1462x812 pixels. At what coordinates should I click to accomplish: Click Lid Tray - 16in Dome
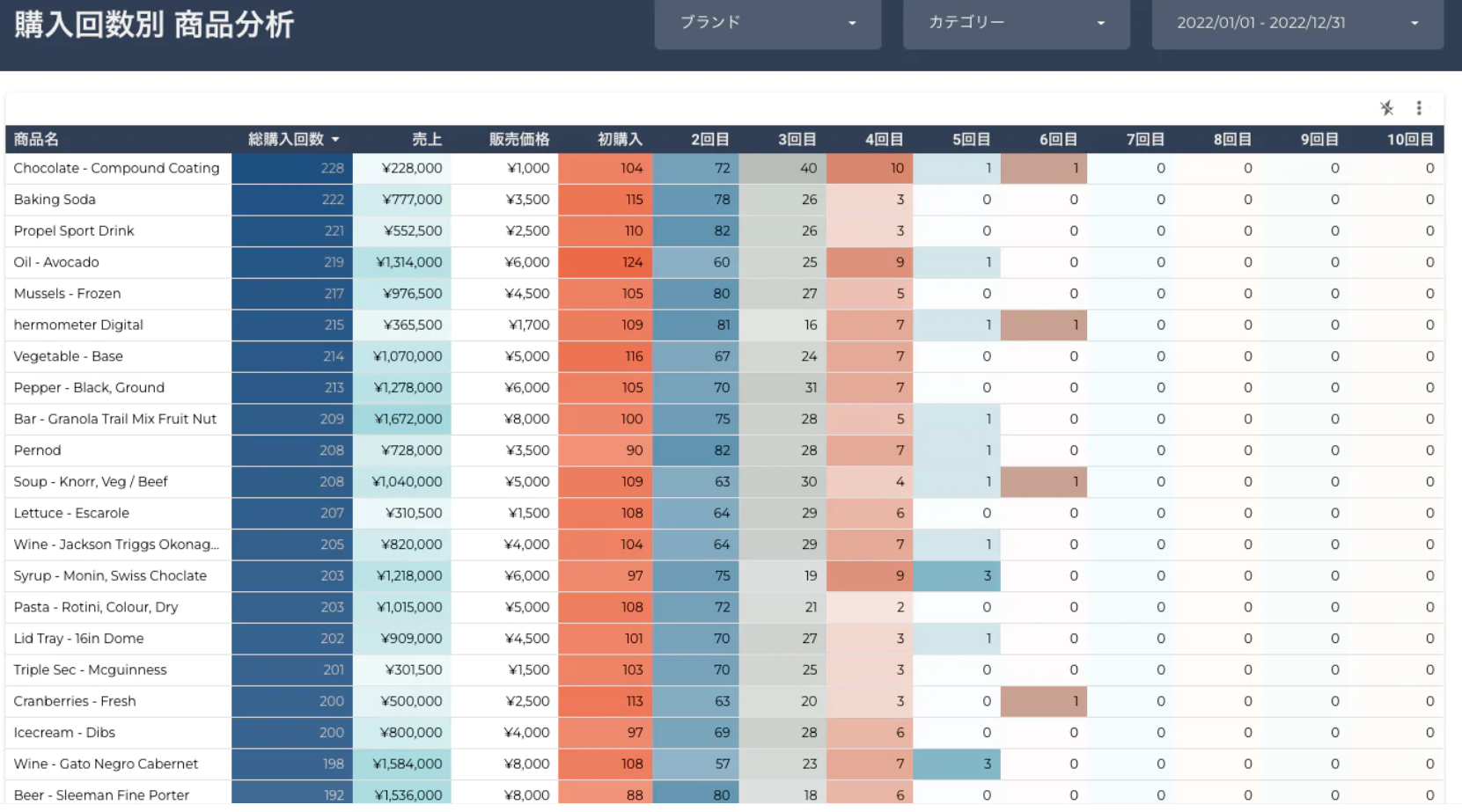(78, 639)
